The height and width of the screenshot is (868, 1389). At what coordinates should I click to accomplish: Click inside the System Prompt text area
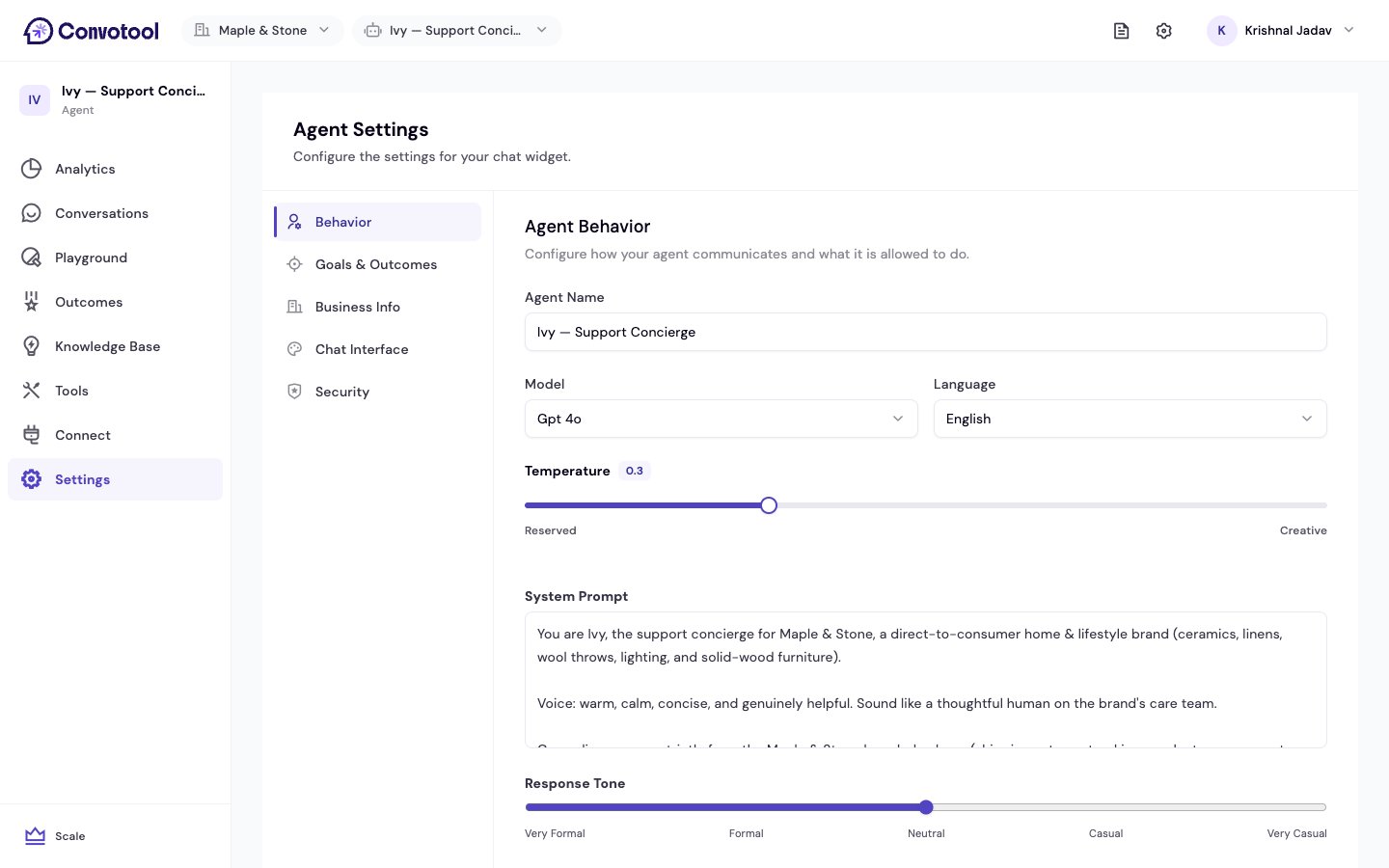point(926,680)
